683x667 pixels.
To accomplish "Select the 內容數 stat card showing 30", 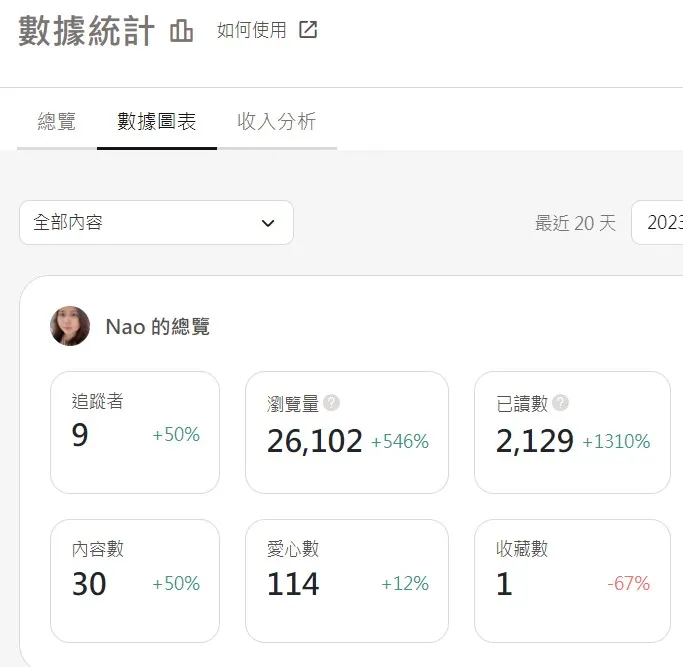I will click(x=135, y=581).
